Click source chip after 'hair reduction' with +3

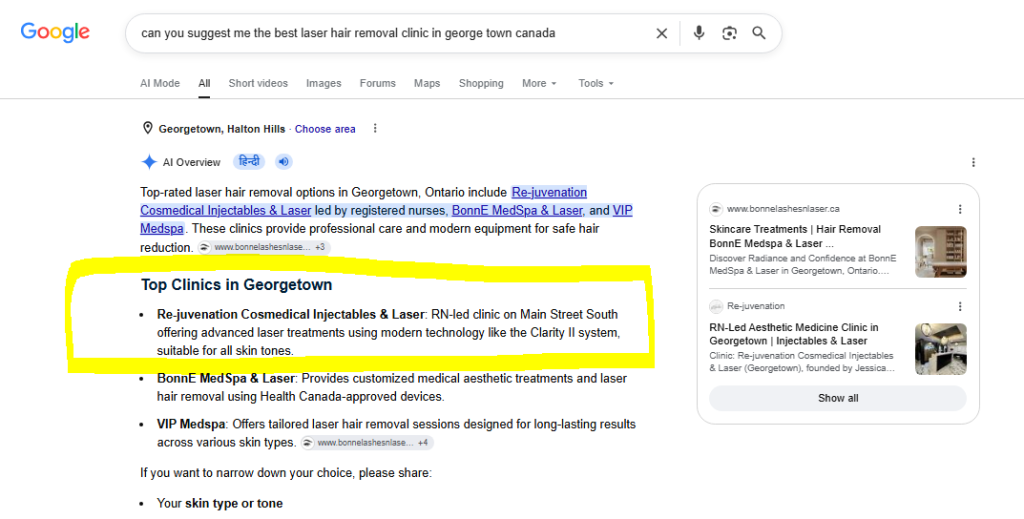[x=264, y=247]
